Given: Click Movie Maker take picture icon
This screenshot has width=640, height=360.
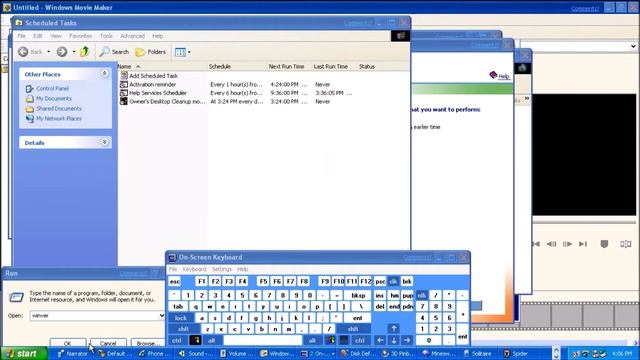Looking at the screenshot, I should point(604,244).
